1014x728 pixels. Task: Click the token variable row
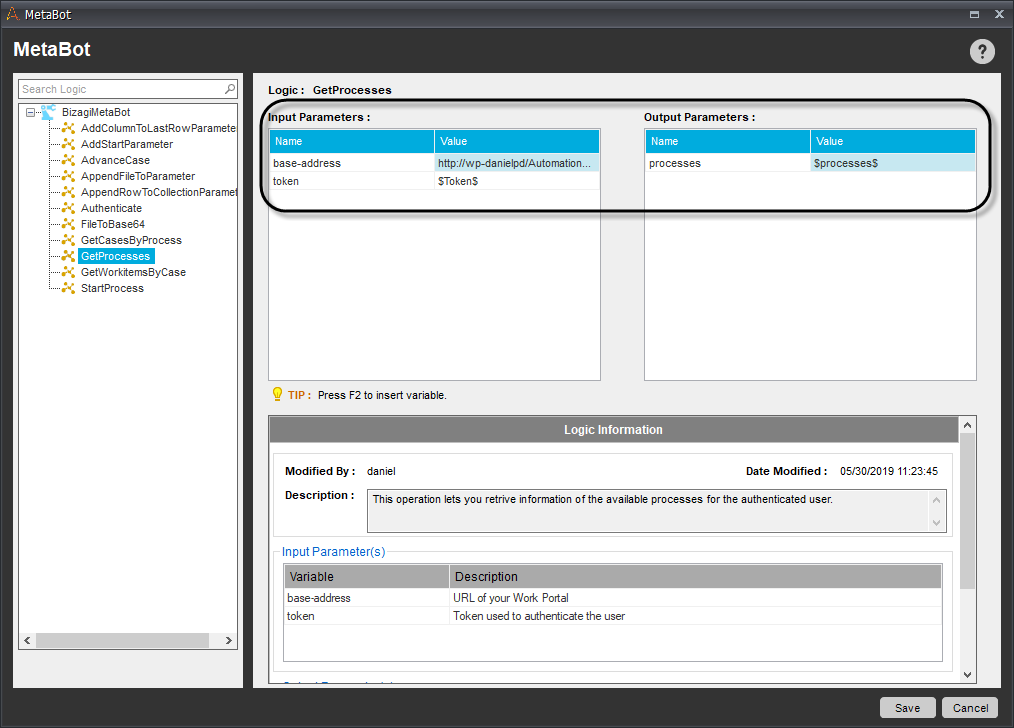(x=612, y=616)
